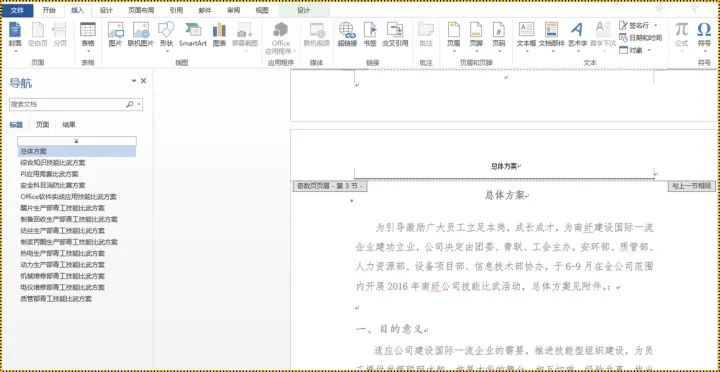Image resolution: width=720 pixels, height=372 pixels.
Task: Insert online video (联机视频)
Action: click(x=317, y=35)
